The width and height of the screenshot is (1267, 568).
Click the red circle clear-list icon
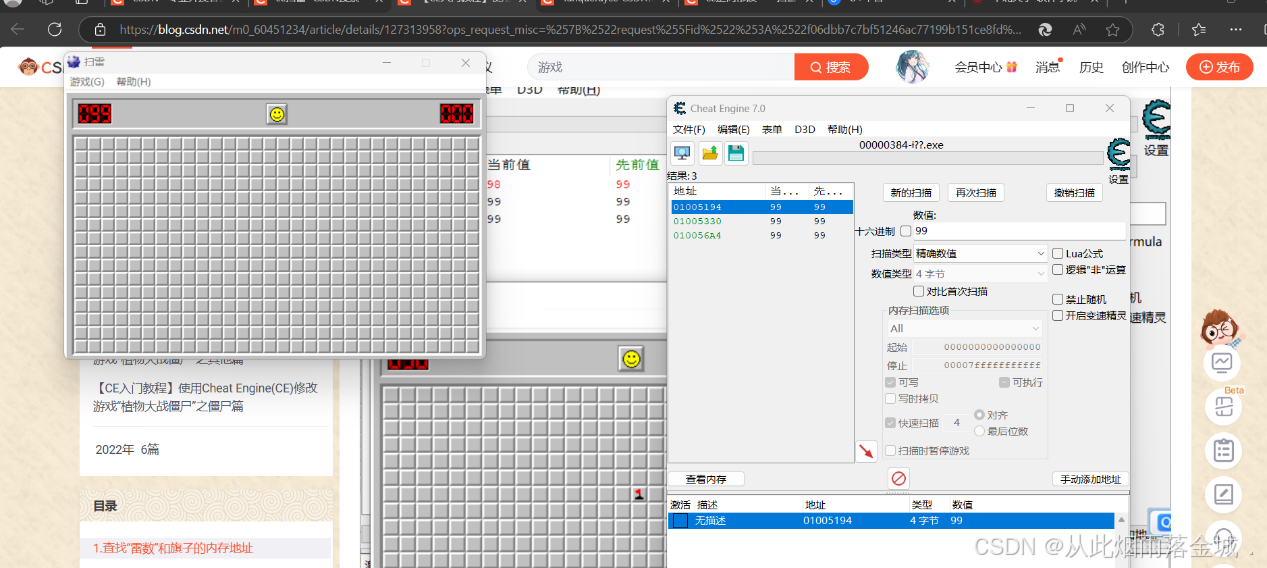tap(898, 479)
